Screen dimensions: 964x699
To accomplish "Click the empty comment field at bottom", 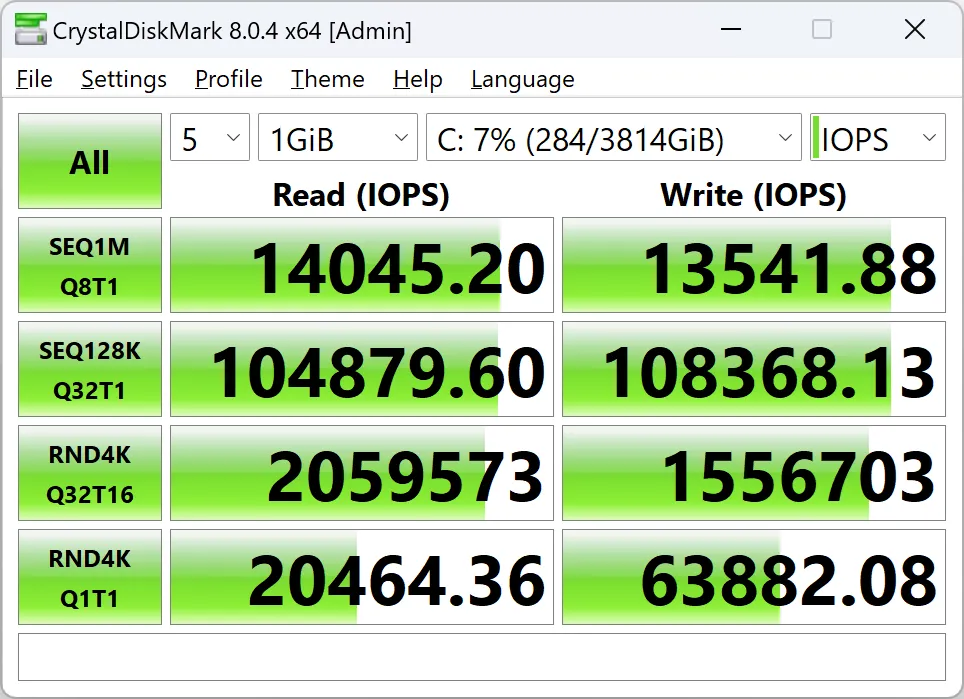I will tap(482, 657).
